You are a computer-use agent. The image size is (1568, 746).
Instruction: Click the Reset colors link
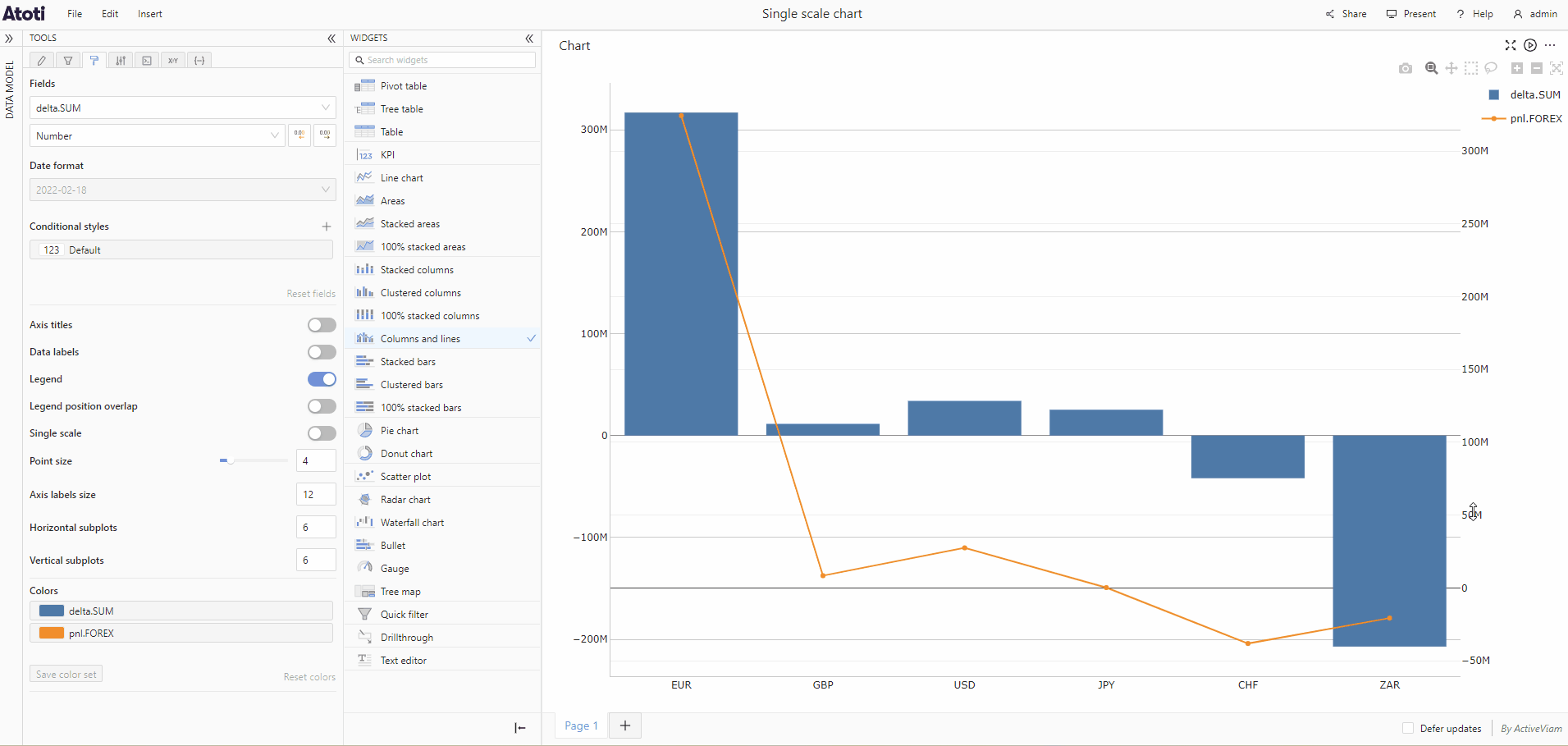click(x=309, y=677)
